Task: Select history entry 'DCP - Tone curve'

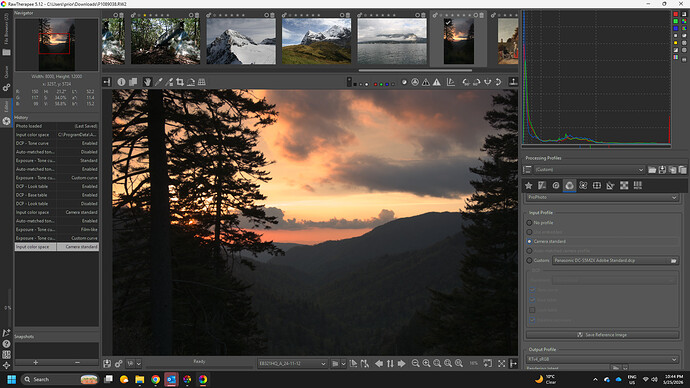Action: click(57, 143)
